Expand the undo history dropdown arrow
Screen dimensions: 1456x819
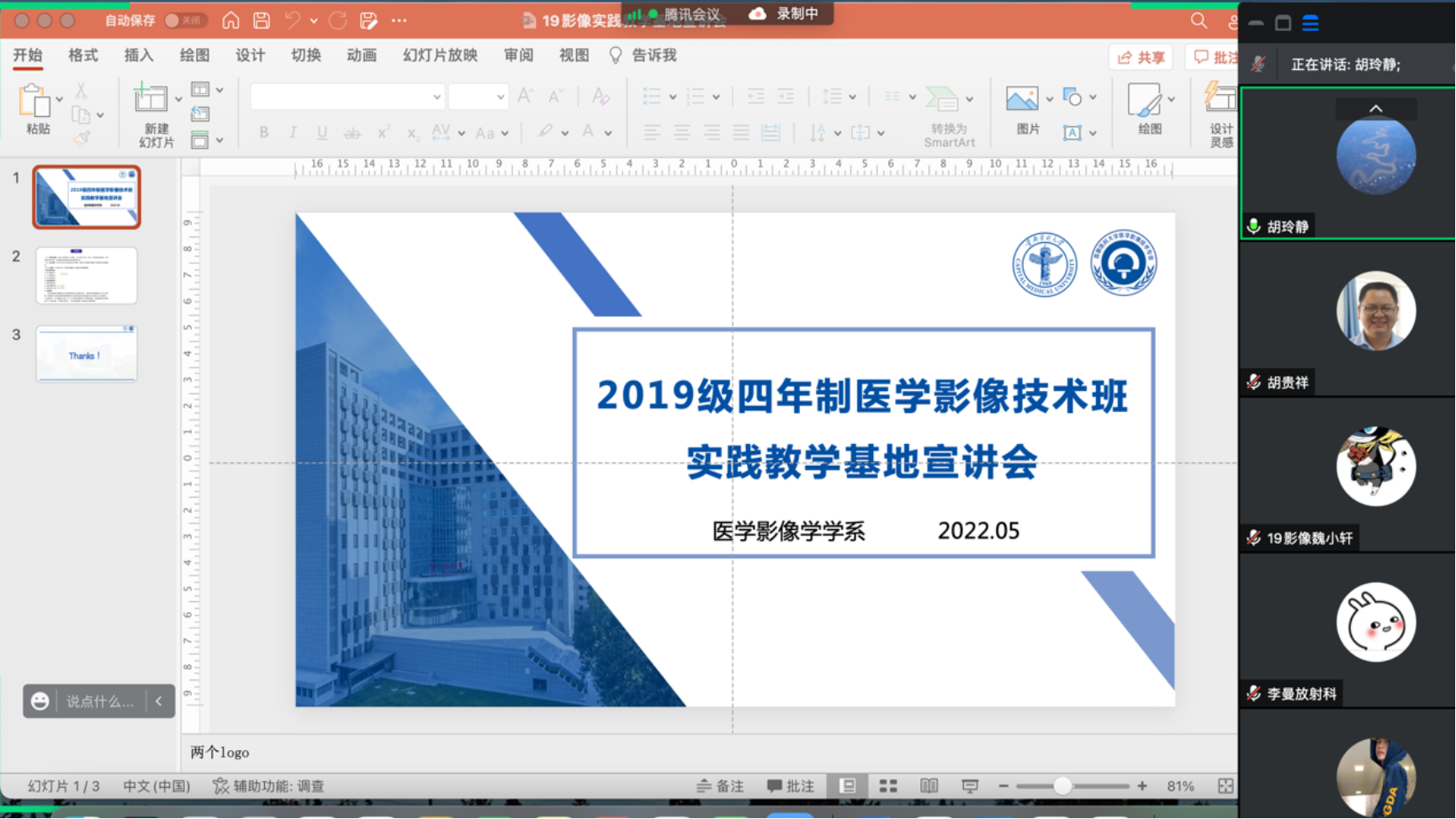click(314, 20)
